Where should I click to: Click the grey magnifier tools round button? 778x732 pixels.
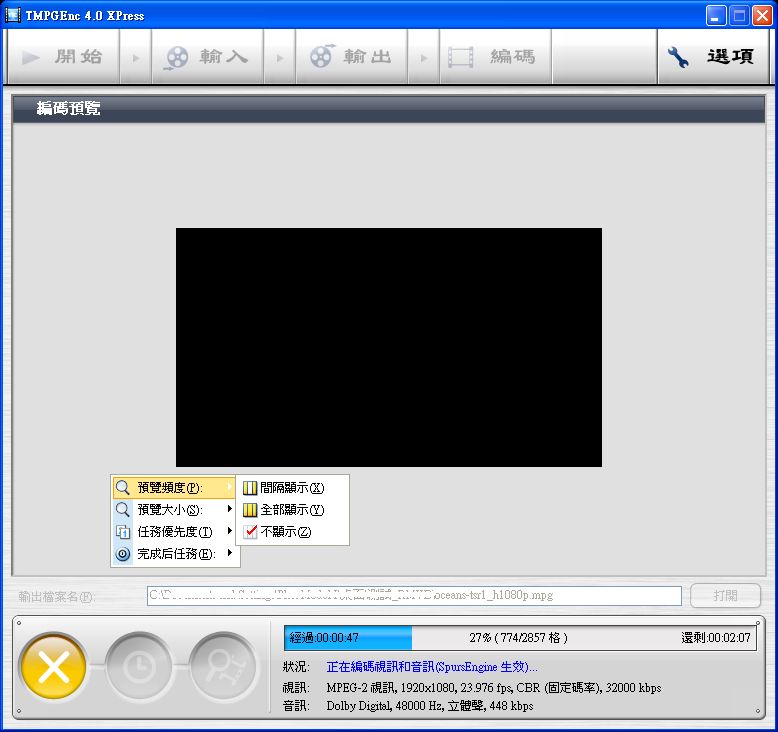tap(223, 666)
